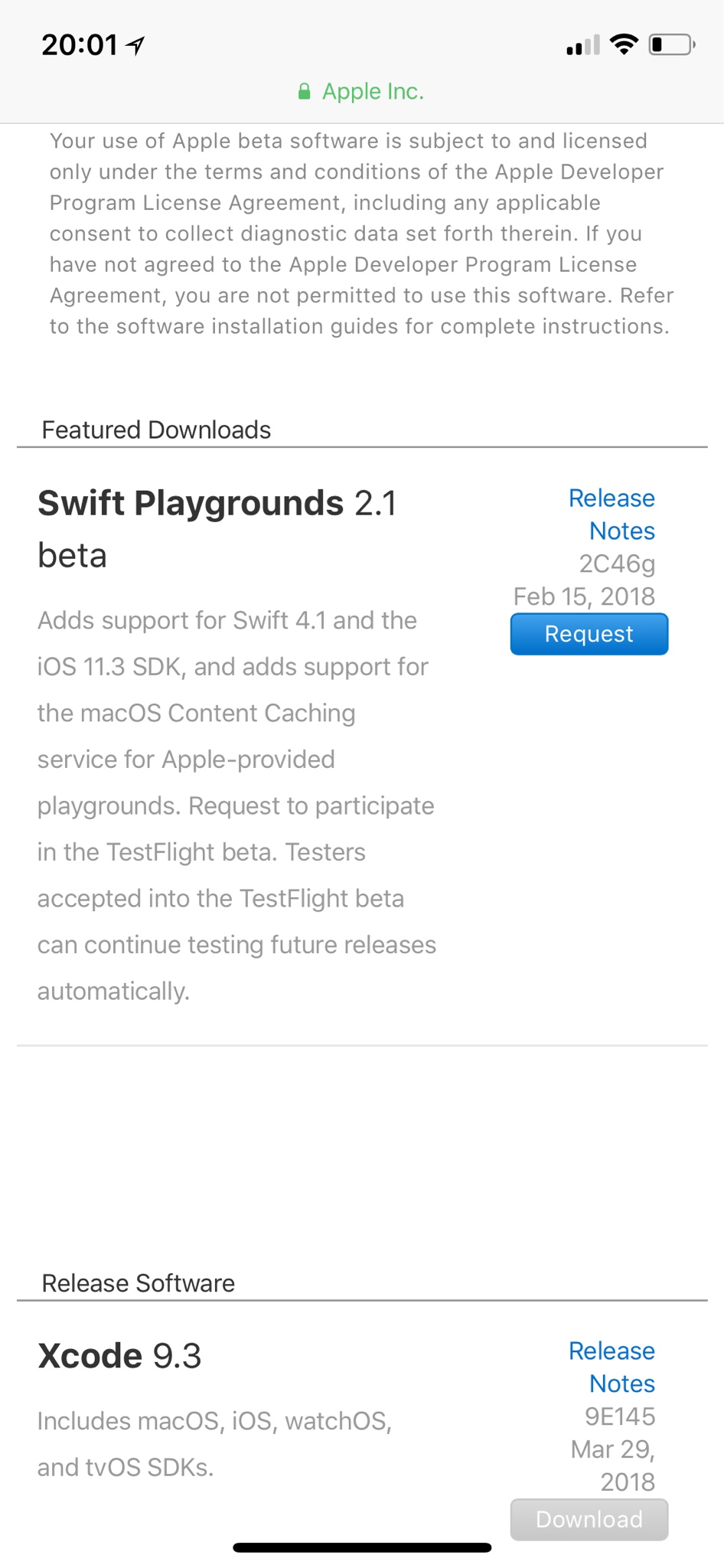Tap the beta software license agreement paragraph
Screen dimensions: 724x1568
pyautogui.click(x=362, y=234)
